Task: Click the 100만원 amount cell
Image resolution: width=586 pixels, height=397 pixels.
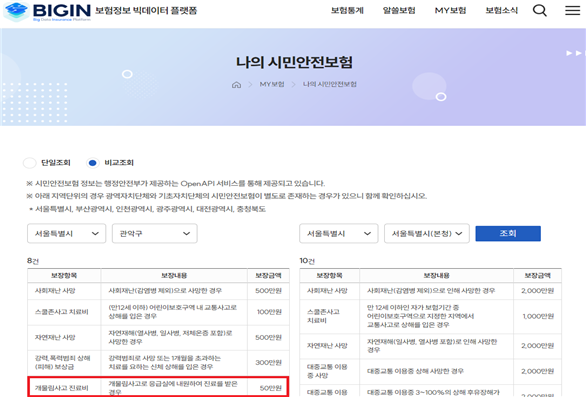Action: 269,312
